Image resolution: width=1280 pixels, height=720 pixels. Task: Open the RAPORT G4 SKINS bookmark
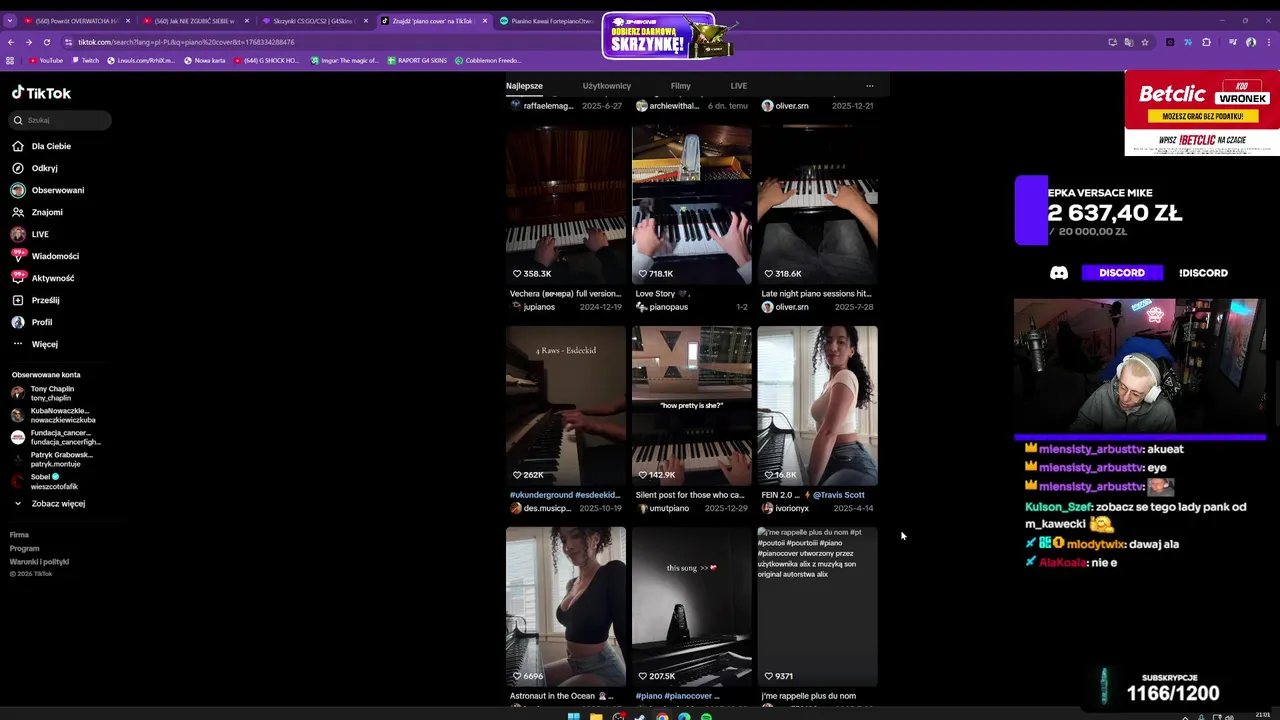416,61
